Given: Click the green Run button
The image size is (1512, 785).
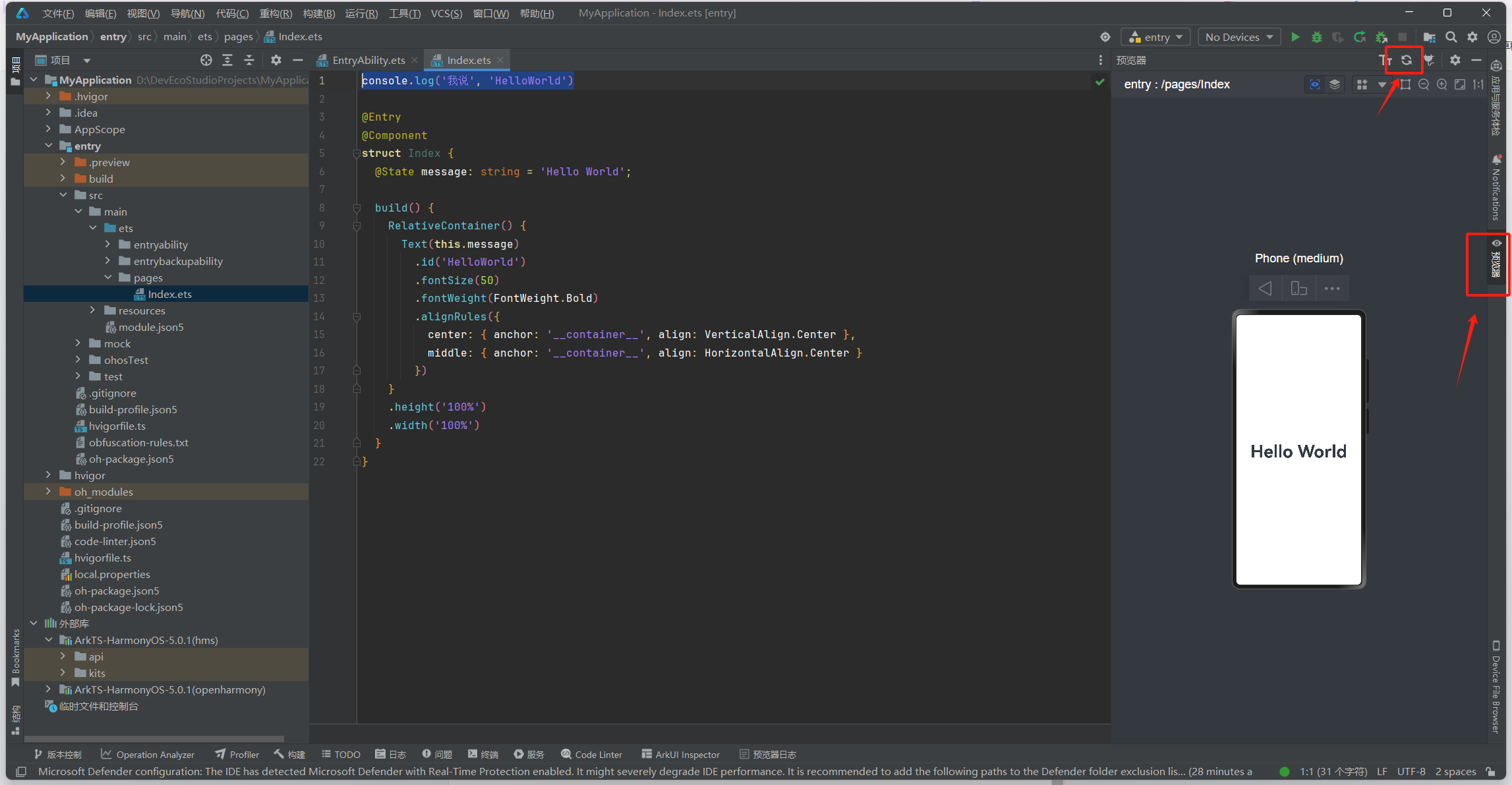Looking at the screenshot, I should pos(1295,37).
